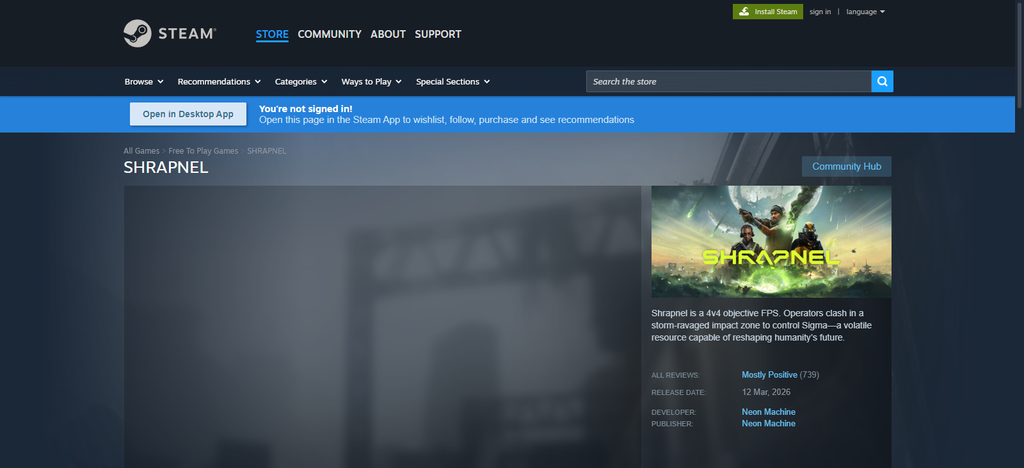Screen dimensions: 1024x468
Task: Expand the Categories menu
Action: click(301, 82)
